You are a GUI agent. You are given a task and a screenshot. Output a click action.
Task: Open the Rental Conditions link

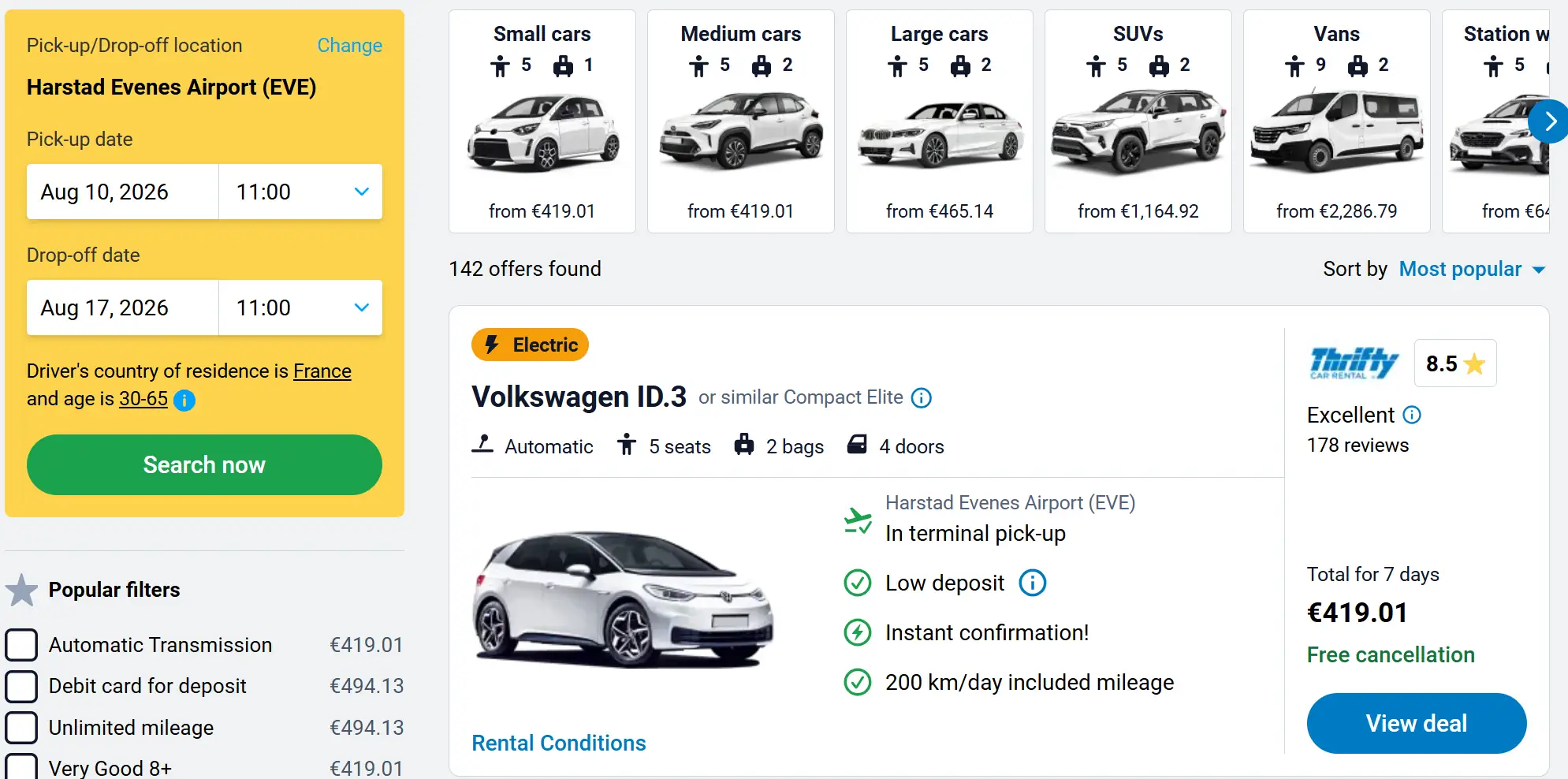point(558,743)
